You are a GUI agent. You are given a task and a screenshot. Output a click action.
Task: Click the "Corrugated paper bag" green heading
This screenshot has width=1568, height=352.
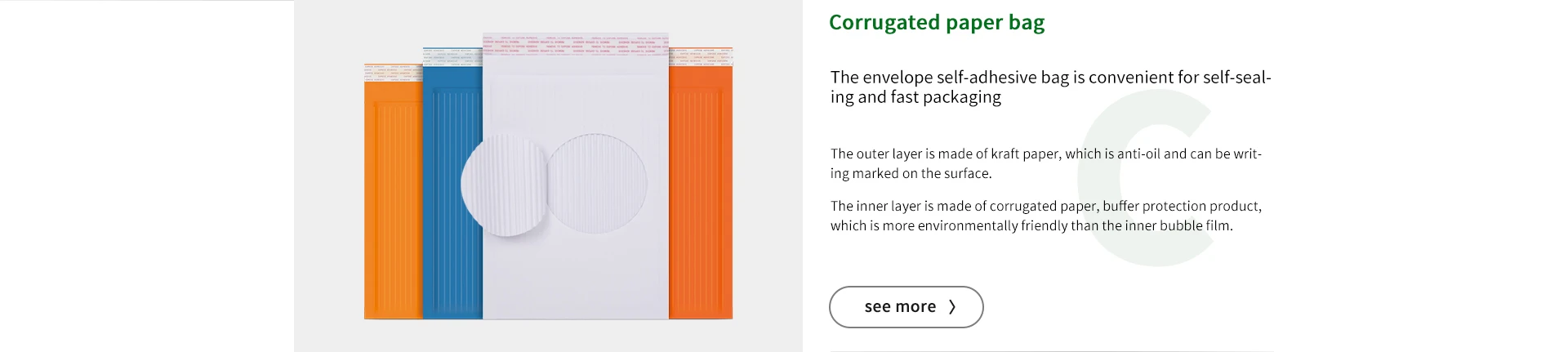936,23
